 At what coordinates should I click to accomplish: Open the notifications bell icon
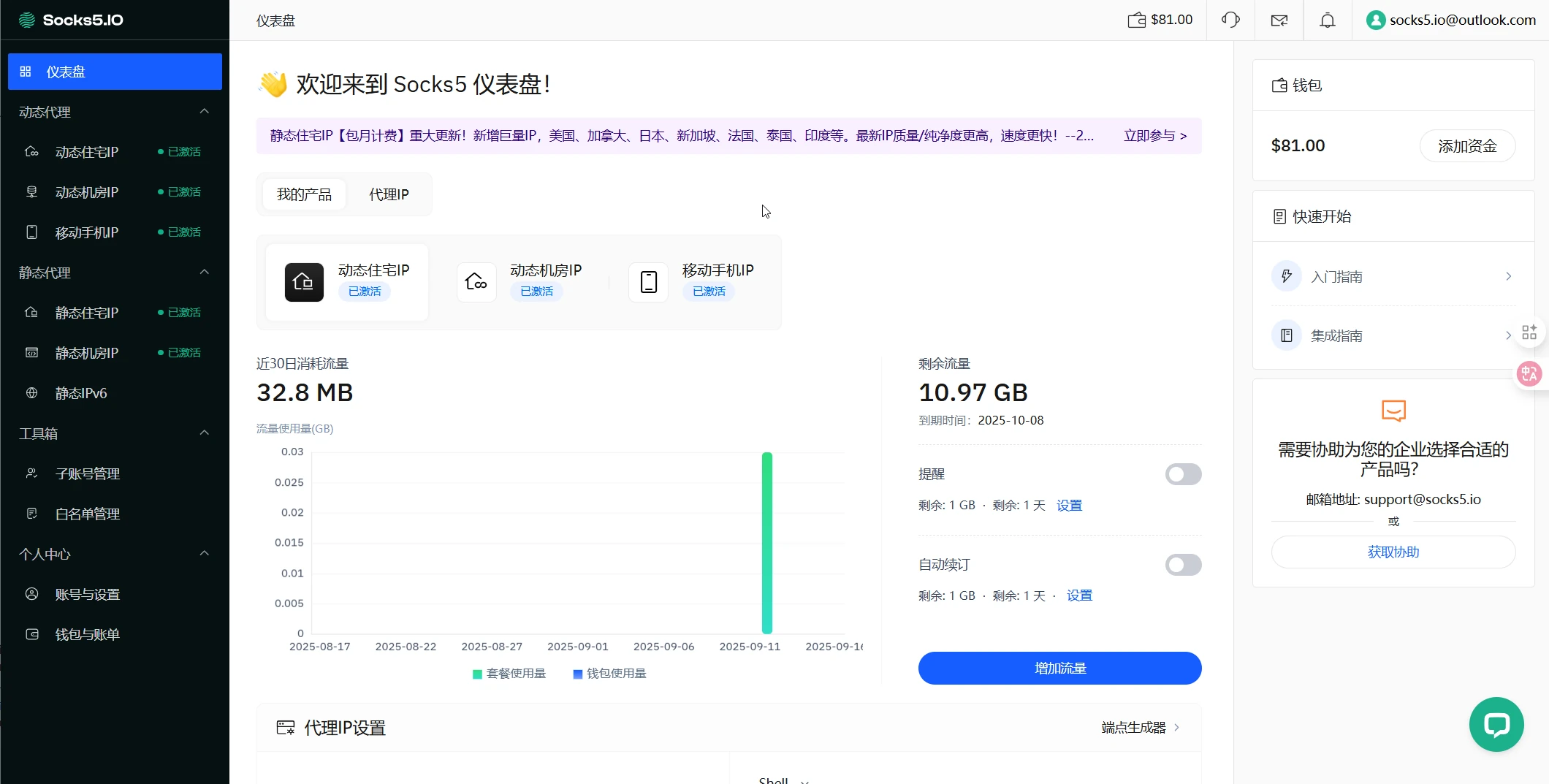point(1328,20)
